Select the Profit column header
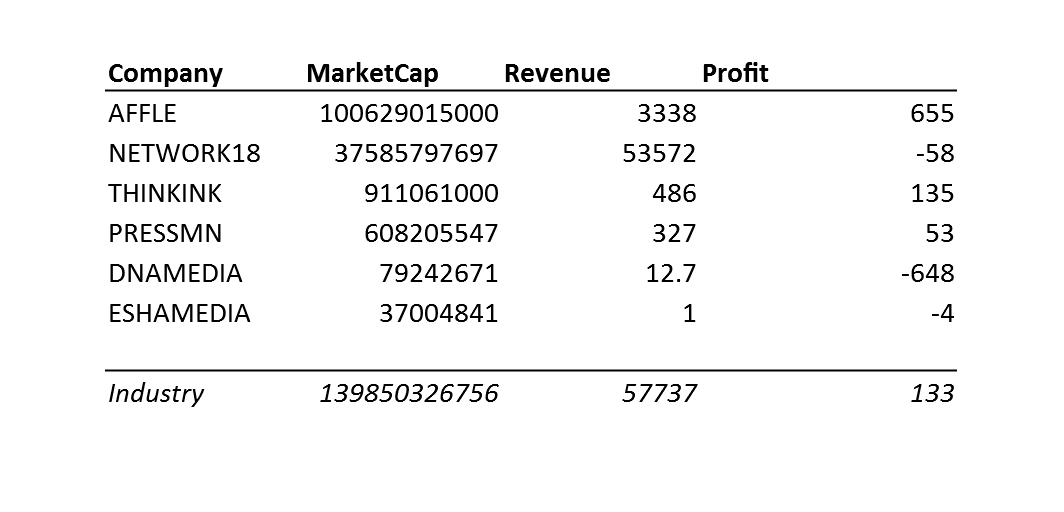This screenshot has width=1064, height=512. pos(735,73)
